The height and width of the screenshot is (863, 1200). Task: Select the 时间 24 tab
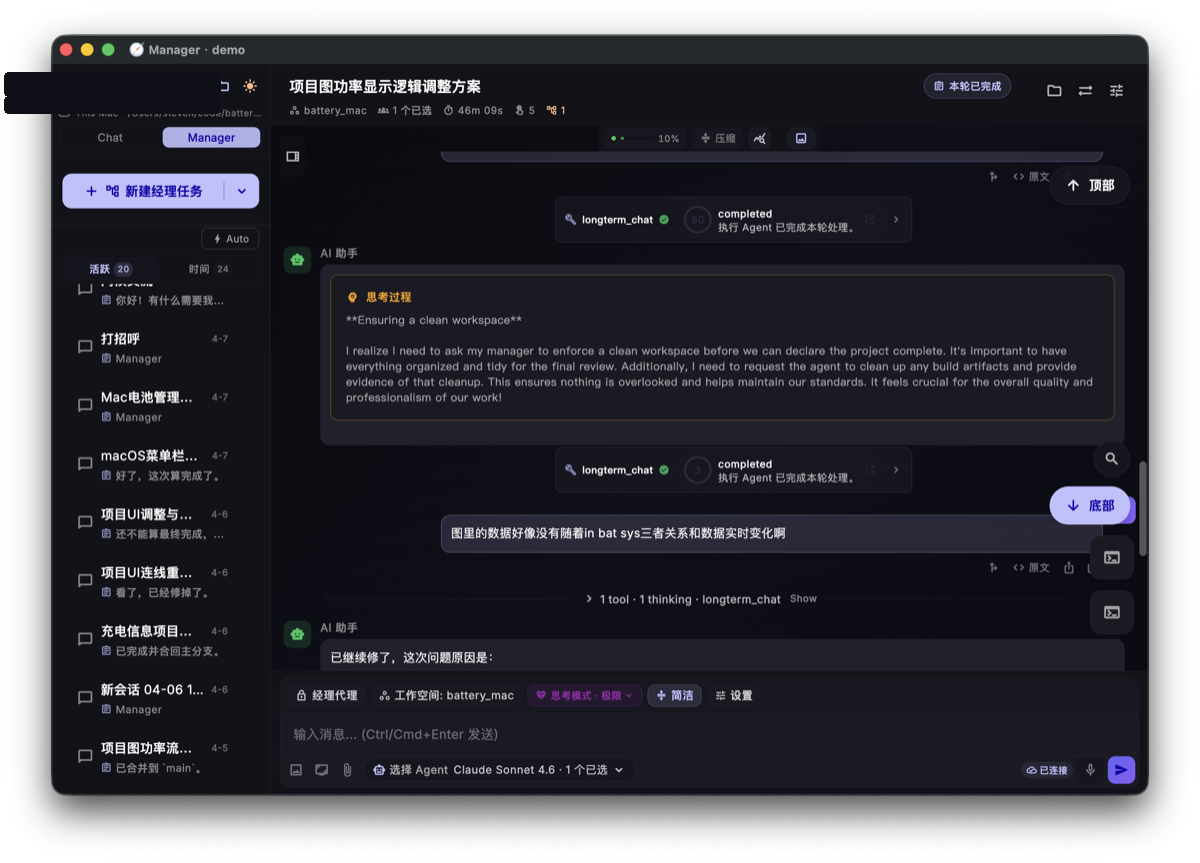208,269
